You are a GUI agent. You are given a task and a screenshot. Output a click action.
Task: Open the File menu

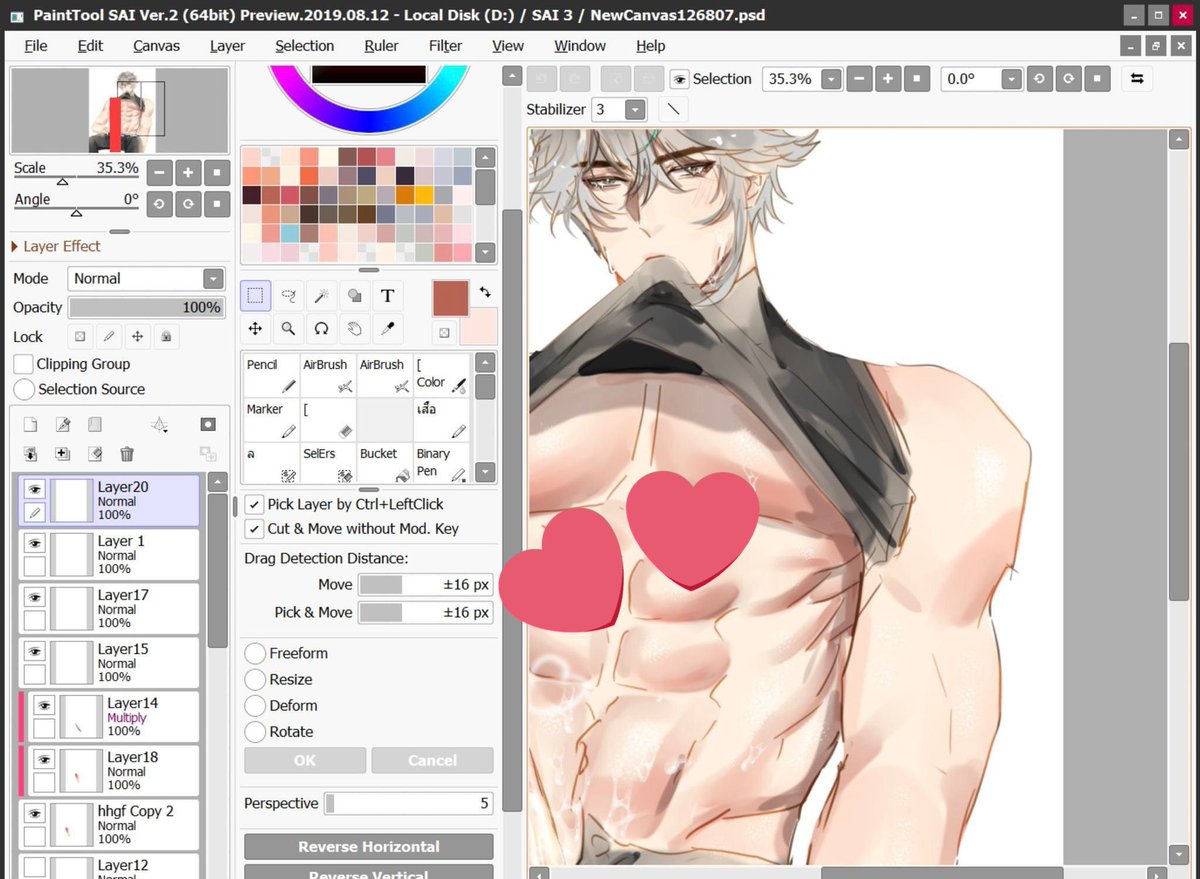[x=36, y=46]
